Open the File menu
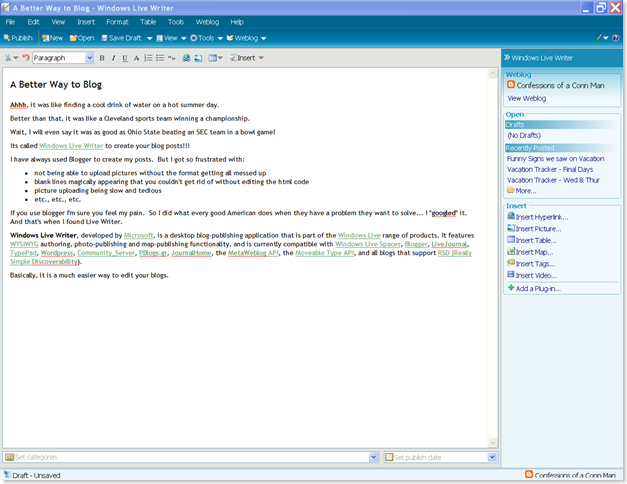The width and height of the screenshot is (627, 484). click(10, 22)
